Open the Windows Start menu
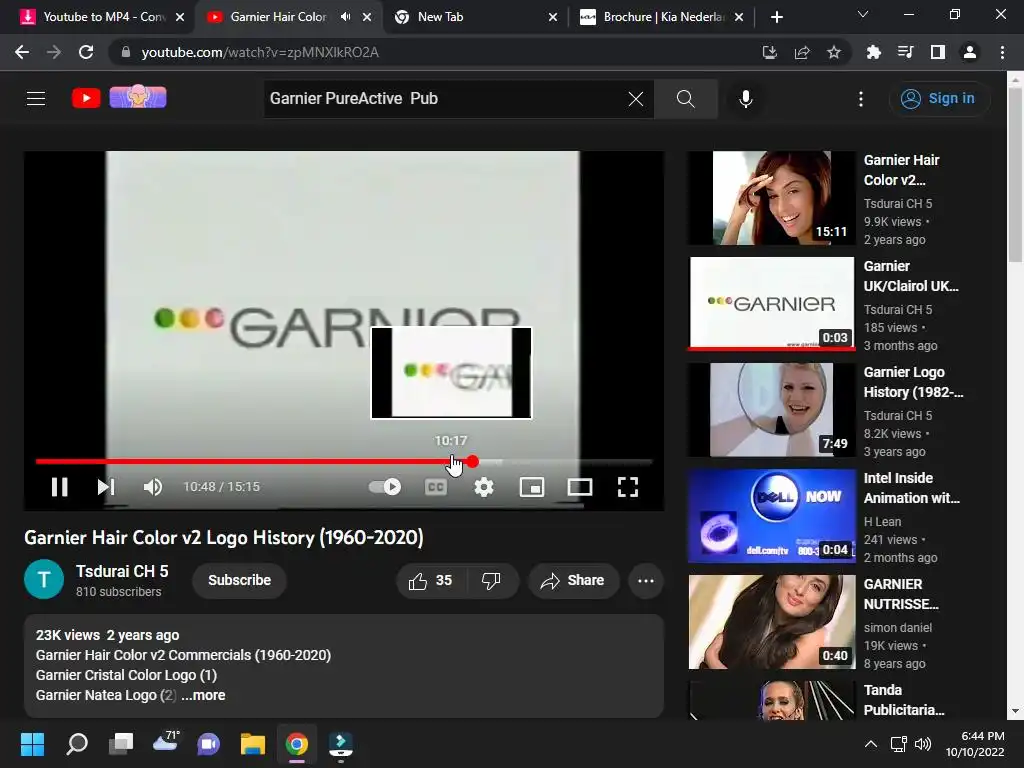The image size is (1024, 768). coord(32,744)
